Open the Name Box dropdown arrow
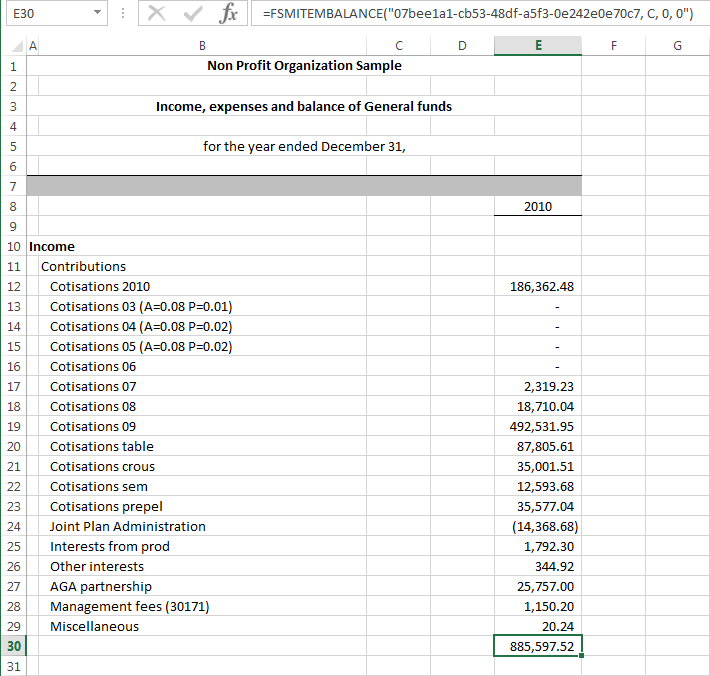This screenshot has width=710, height=676. tap(97, 14)
